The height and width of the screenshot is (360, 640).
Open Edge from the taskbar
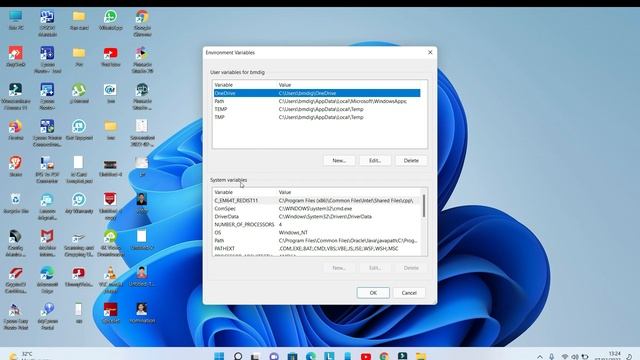pyautogui.click(x=311, y=356)
